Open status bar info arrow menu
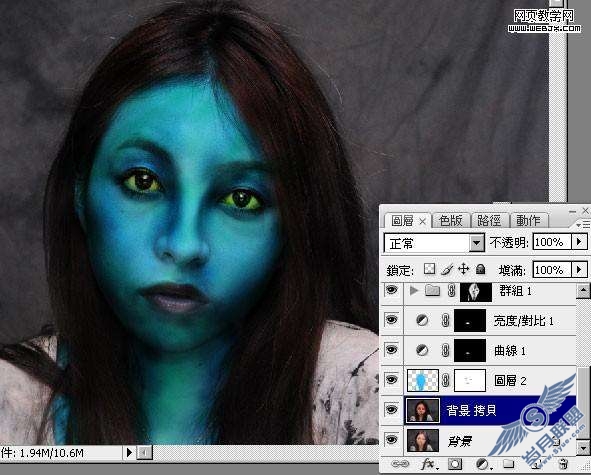Viewport: 591px width, 475px height. (129, 452)
